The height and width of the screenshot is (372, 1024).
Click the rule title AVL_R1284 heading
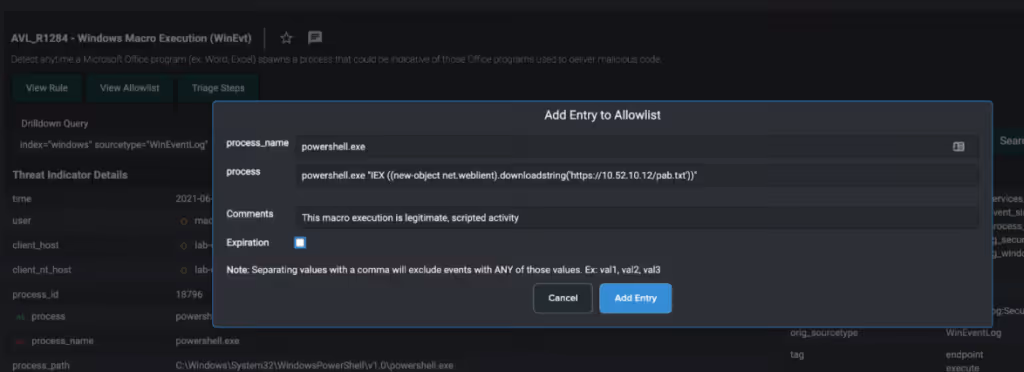click(x=131, y=39)
